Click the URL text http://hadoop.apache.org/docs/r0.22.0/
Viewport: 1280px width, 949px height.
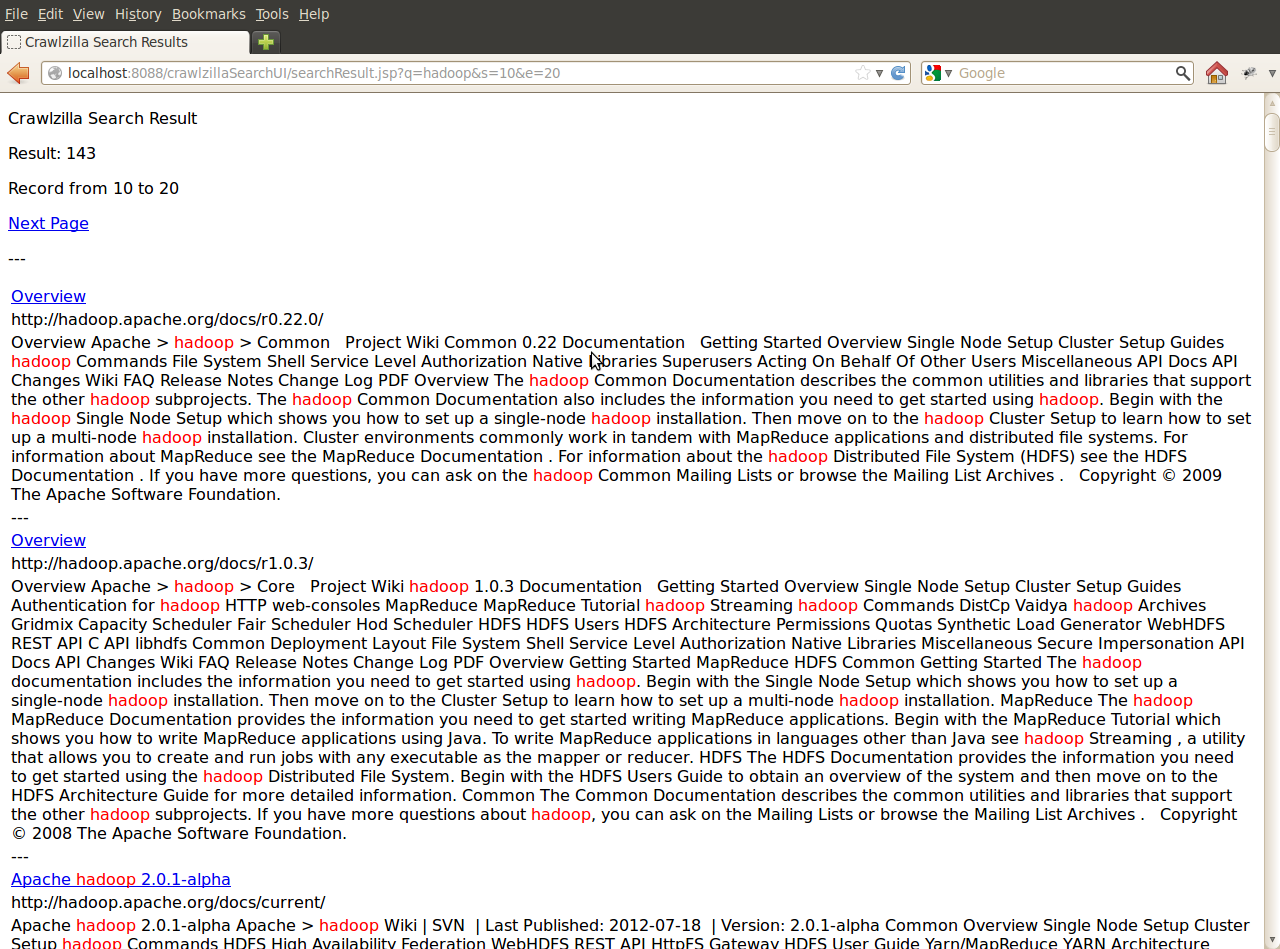[x=167, y=319]
